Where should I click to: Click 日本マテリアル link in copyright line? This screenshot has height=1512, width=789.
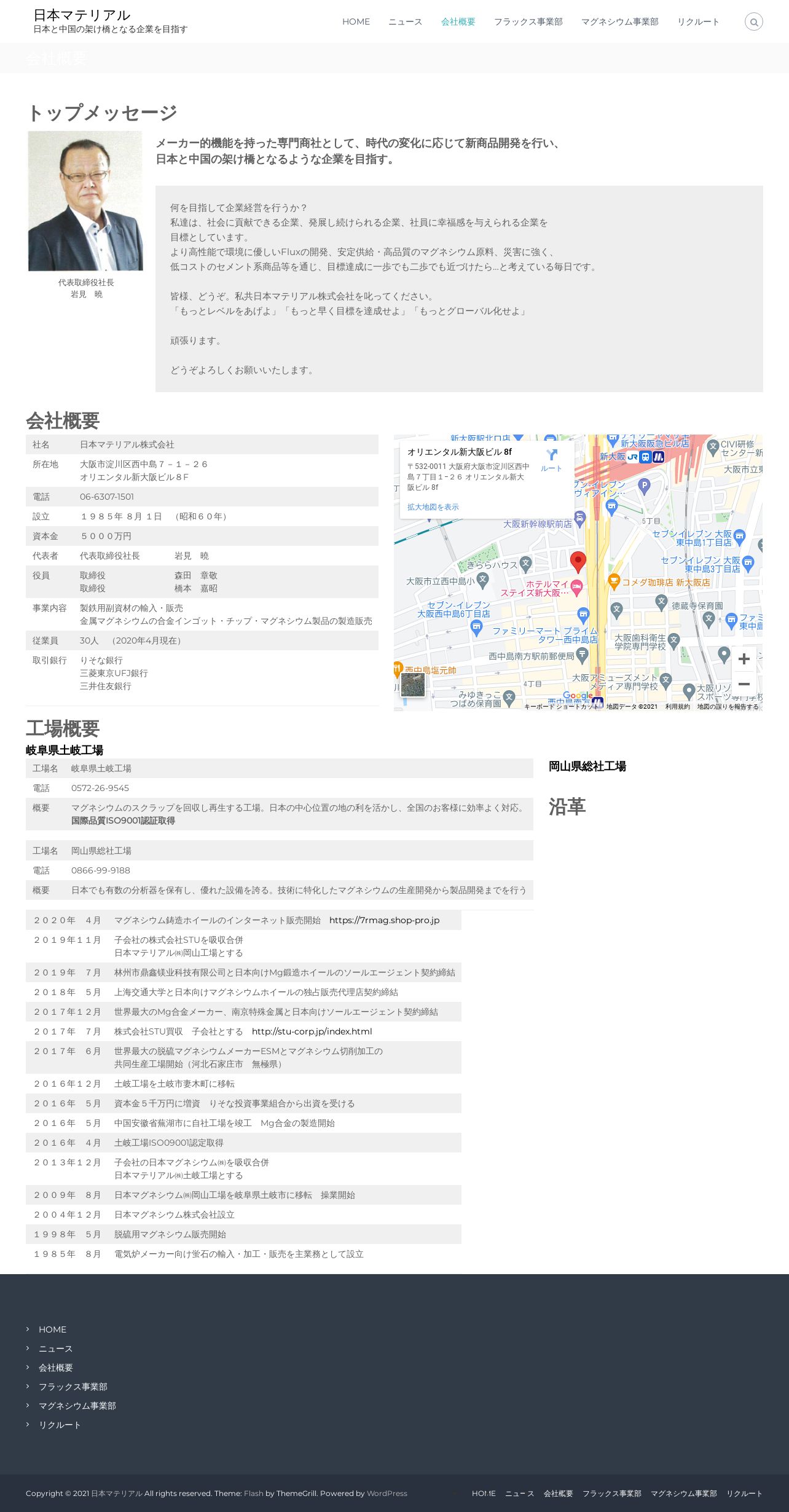[117, 1494]
